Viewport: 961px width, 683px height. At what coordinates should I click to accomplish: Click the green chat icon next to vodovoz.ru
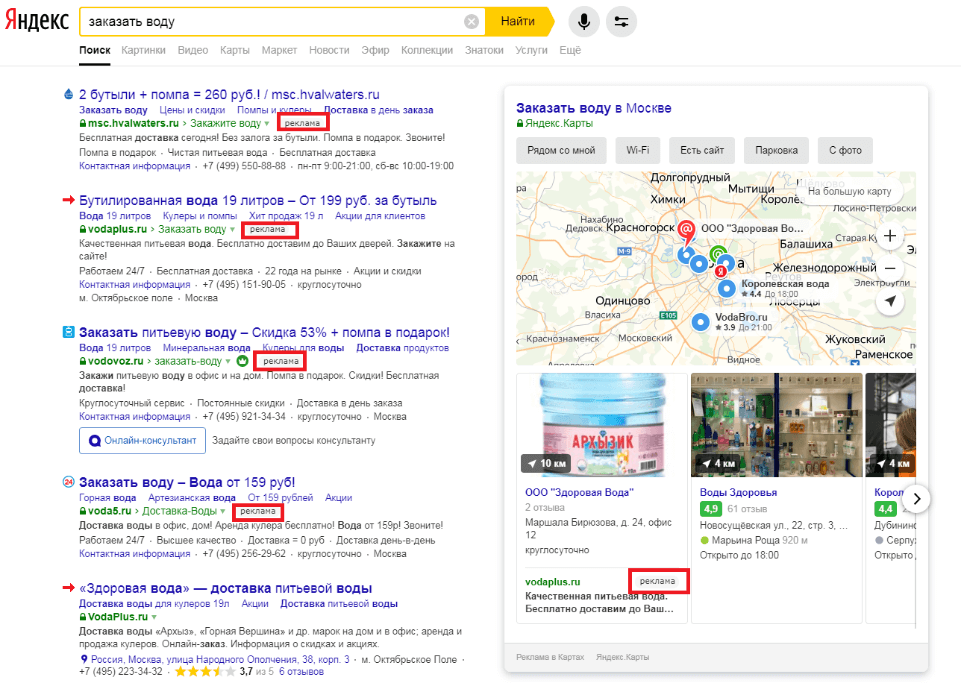(242, 361)
